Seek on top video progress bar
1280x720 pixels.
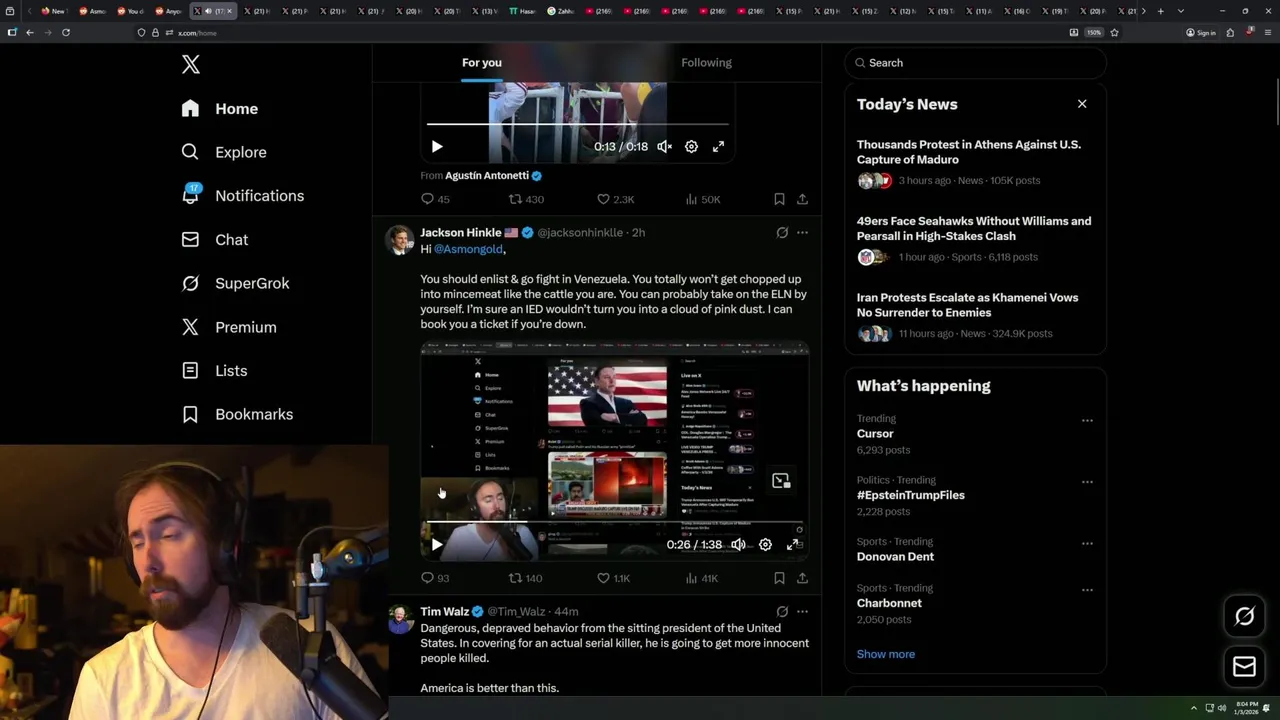[578, 124]
